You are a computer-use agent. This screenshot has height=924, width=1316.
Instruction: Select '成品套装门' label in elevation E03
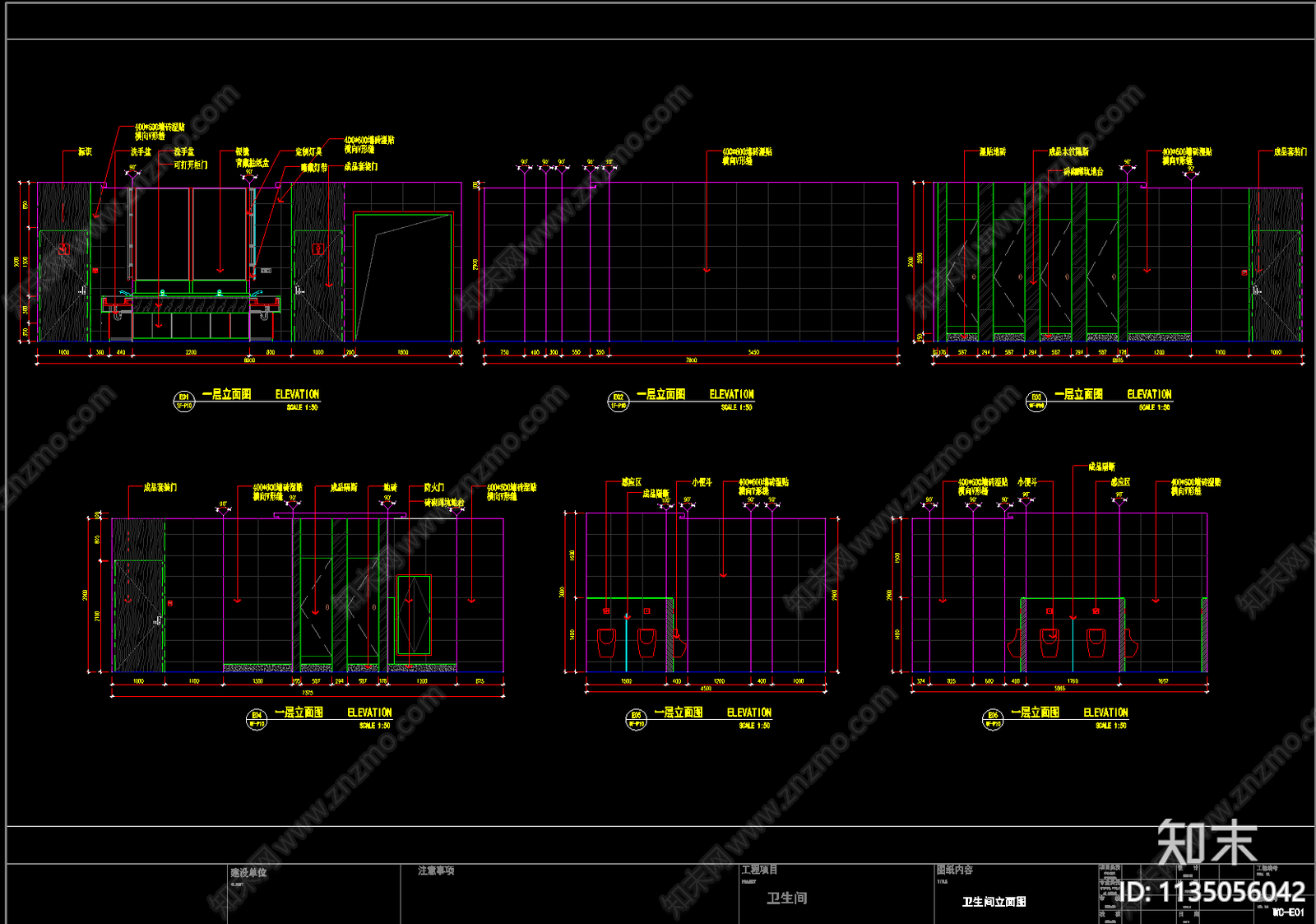(1291, 152)
